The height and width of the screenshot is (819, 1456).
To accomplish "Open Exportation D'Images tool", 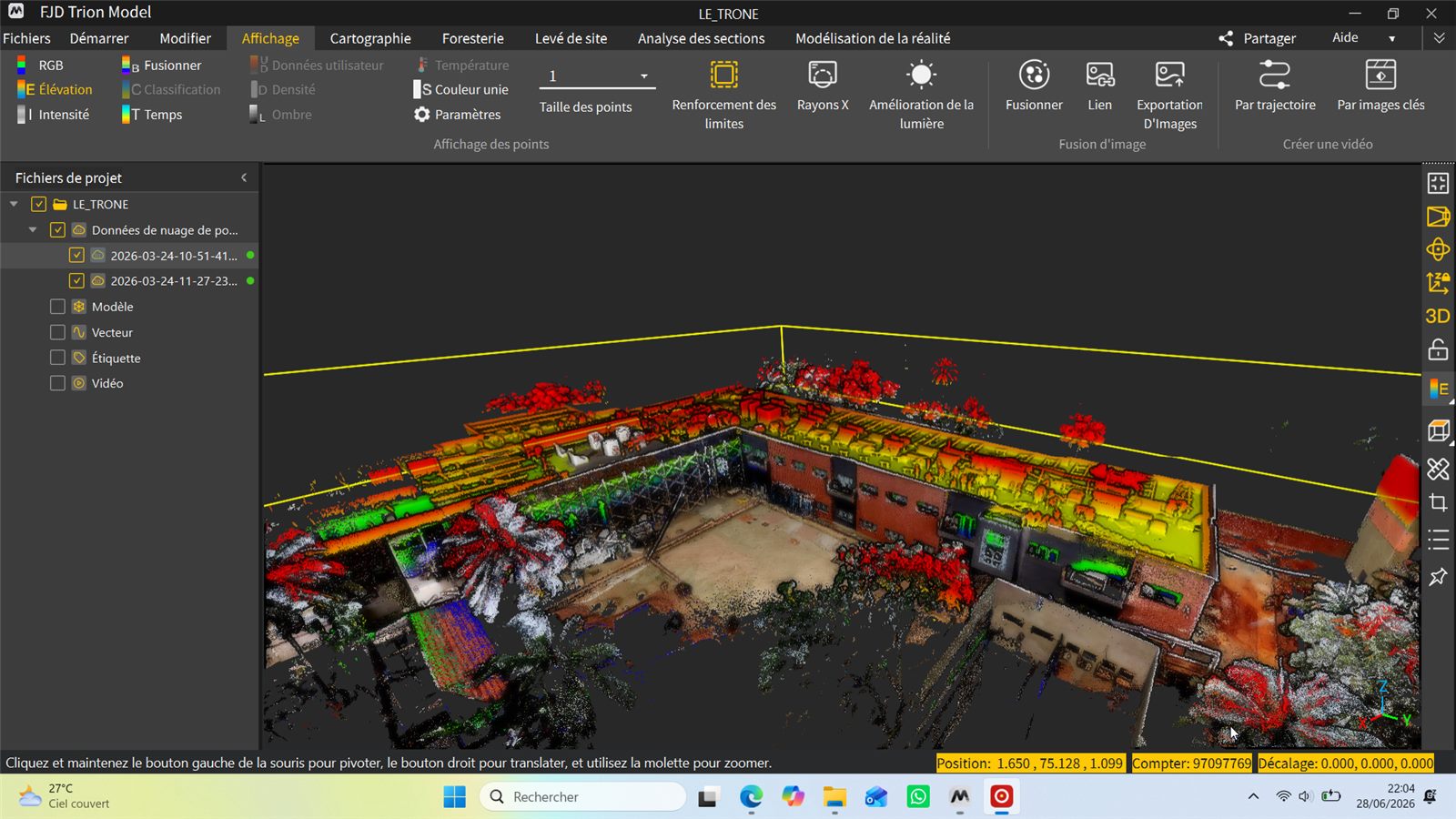I will [1169, 95].
